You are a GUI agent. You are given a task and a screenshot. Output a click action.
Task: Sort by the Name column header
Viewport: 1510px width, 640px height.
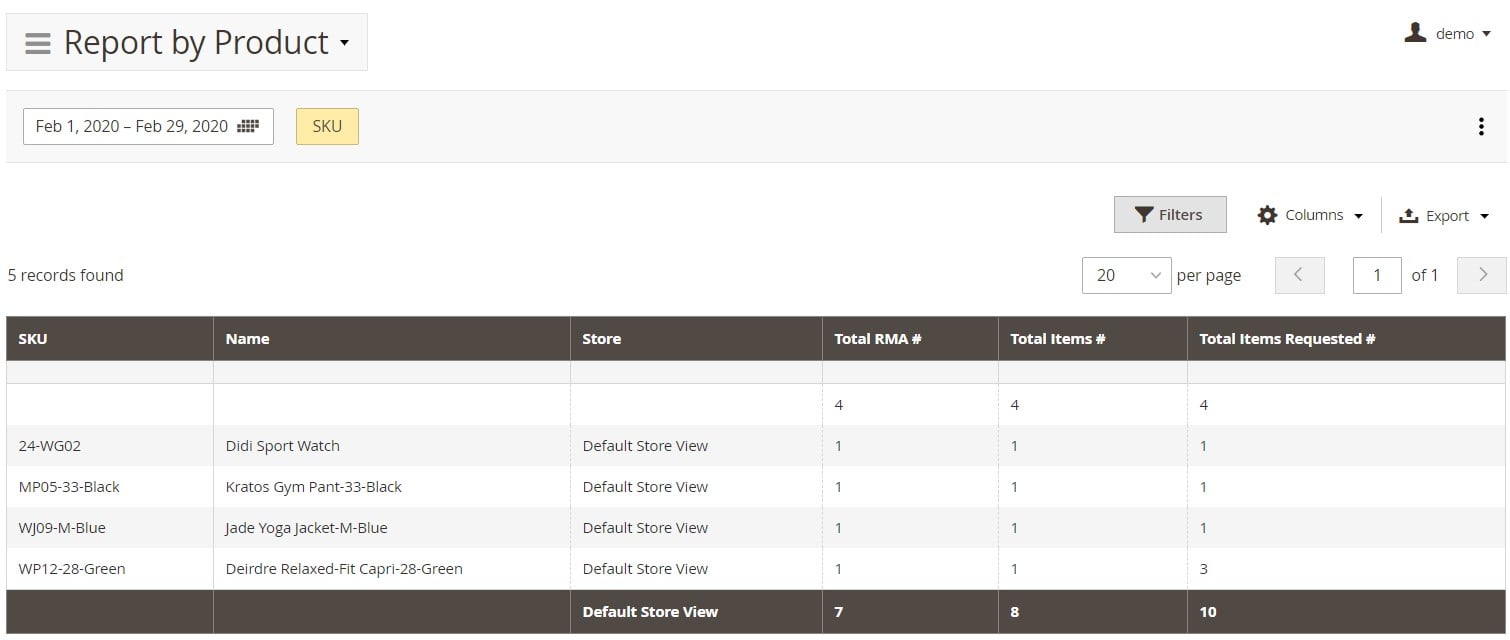(392, 339)
